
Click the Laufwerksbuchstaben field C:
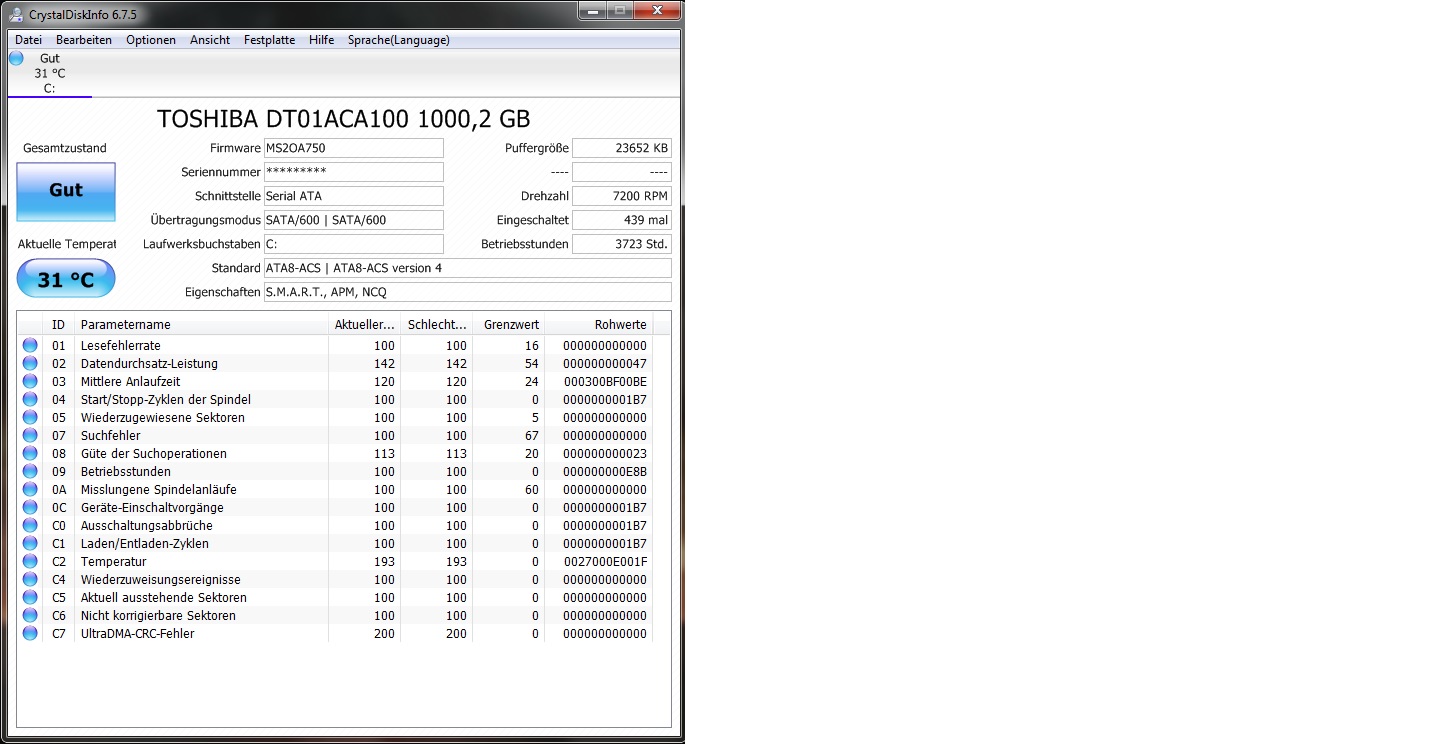[x=353, y=244]
